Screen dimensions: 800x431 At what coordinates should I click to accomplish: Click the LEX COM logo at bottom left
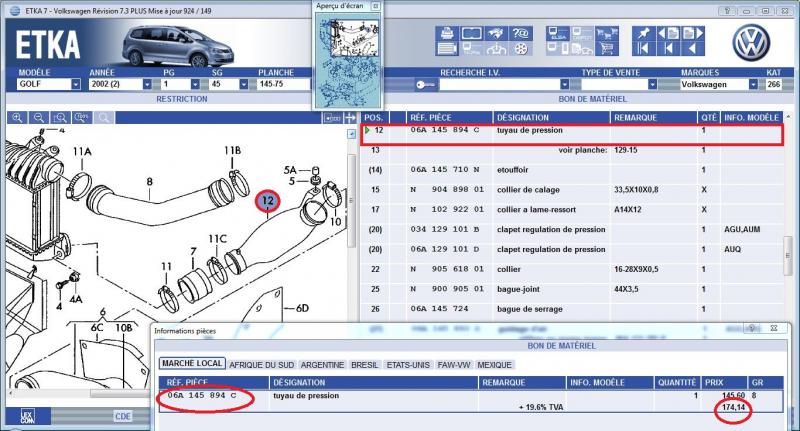28,416
